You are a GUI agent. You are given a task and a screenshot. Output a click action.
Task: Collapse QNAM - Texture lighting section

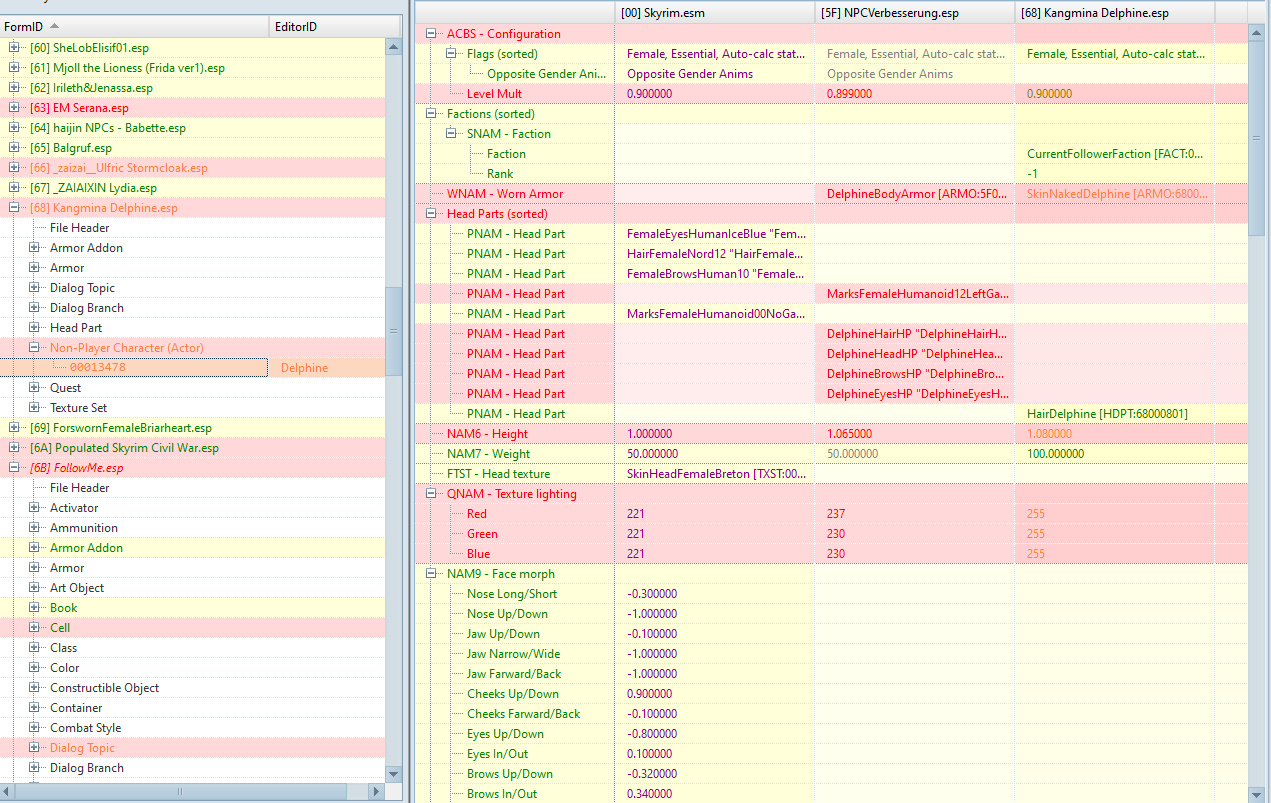pyautogui.click(x=432, y=494)
